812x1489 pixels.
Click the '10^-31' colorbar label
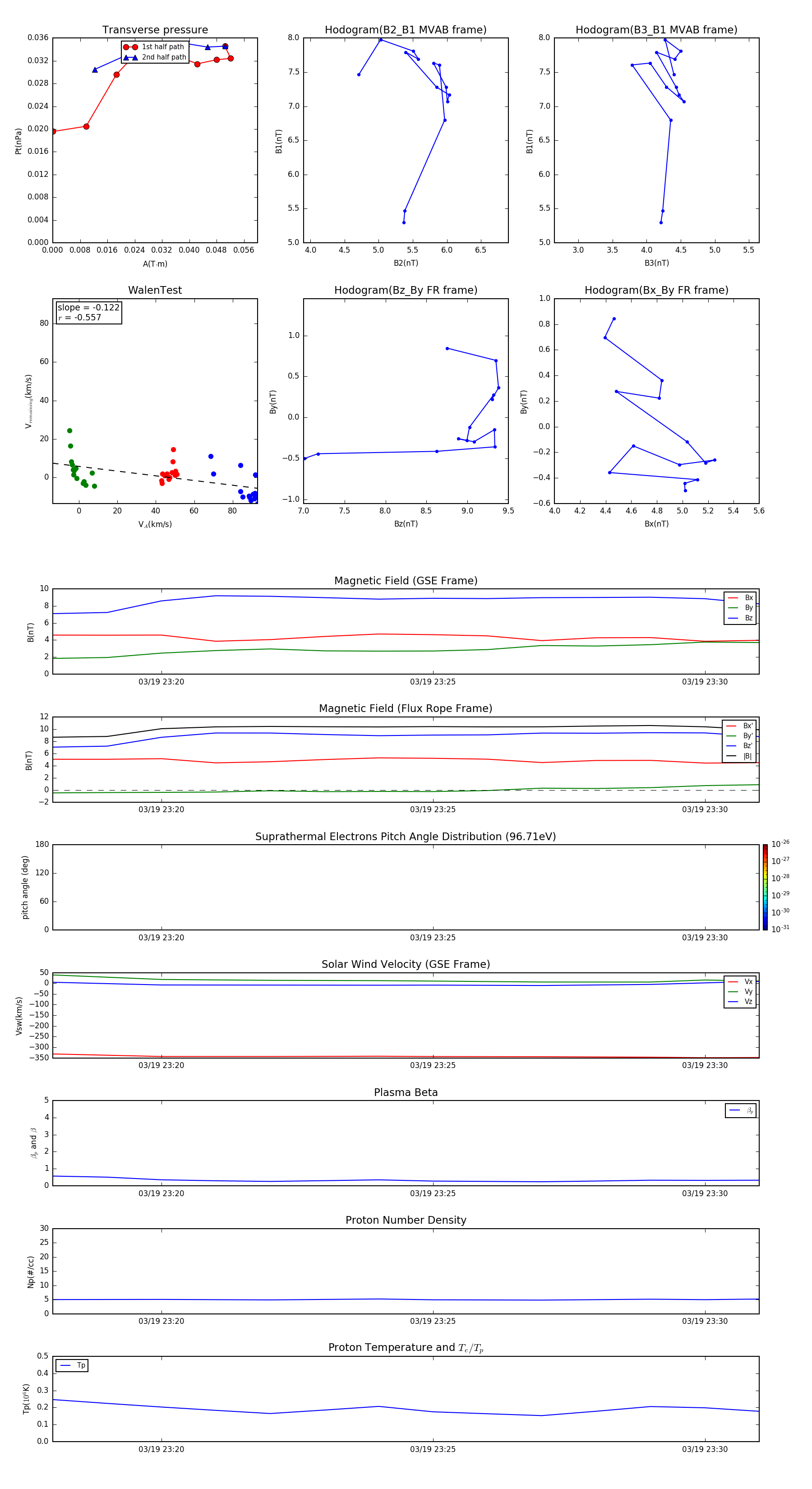[x=780, y=929]
